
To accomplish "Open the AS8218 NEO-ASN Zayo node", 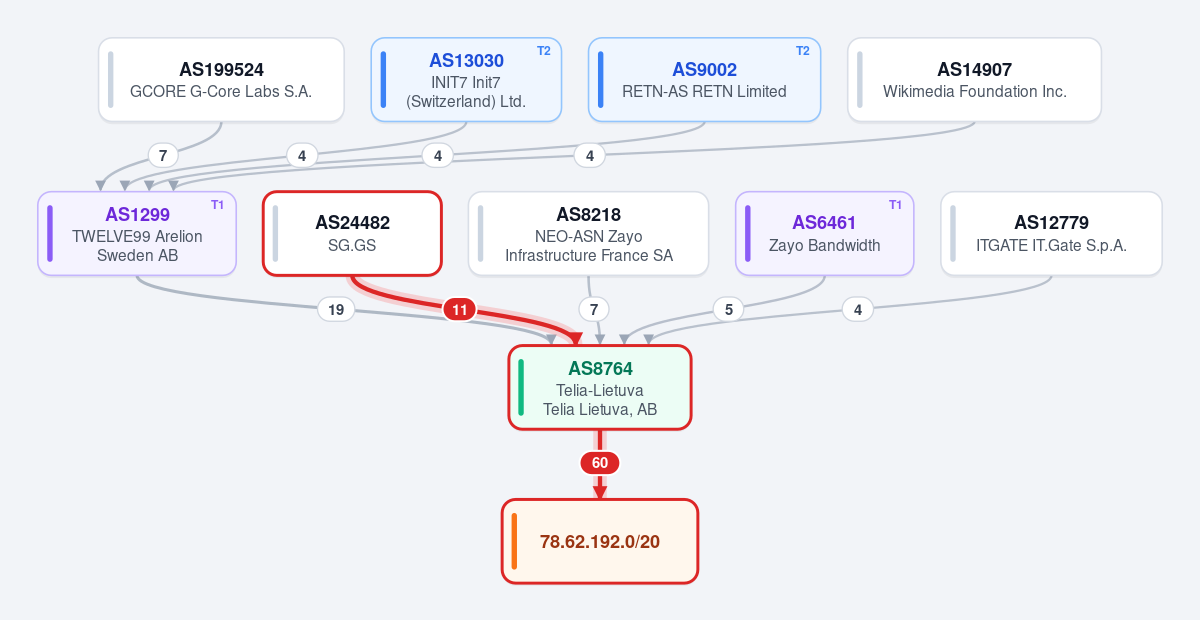I will (x=588, y=233).
